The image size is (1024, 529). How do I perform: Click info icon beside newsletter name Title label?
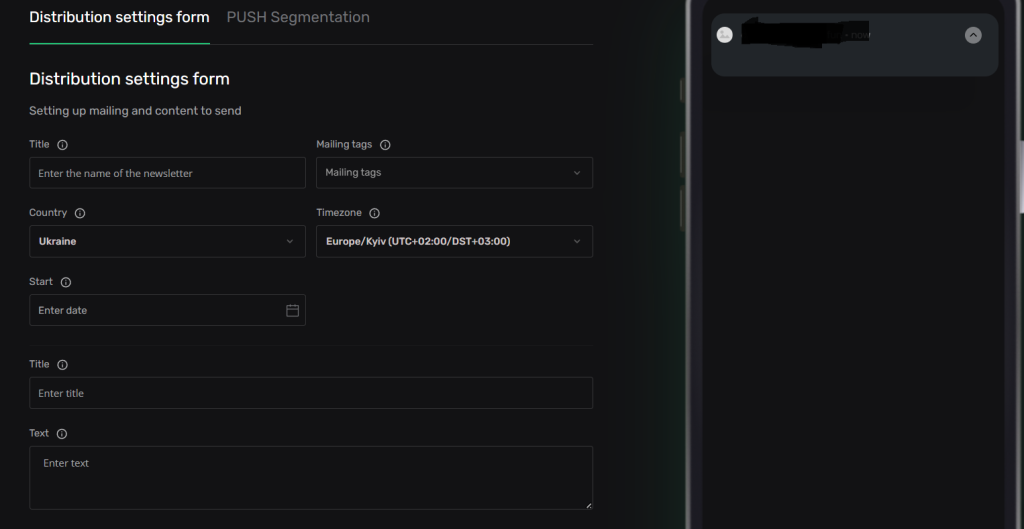(x=62, y=145)
